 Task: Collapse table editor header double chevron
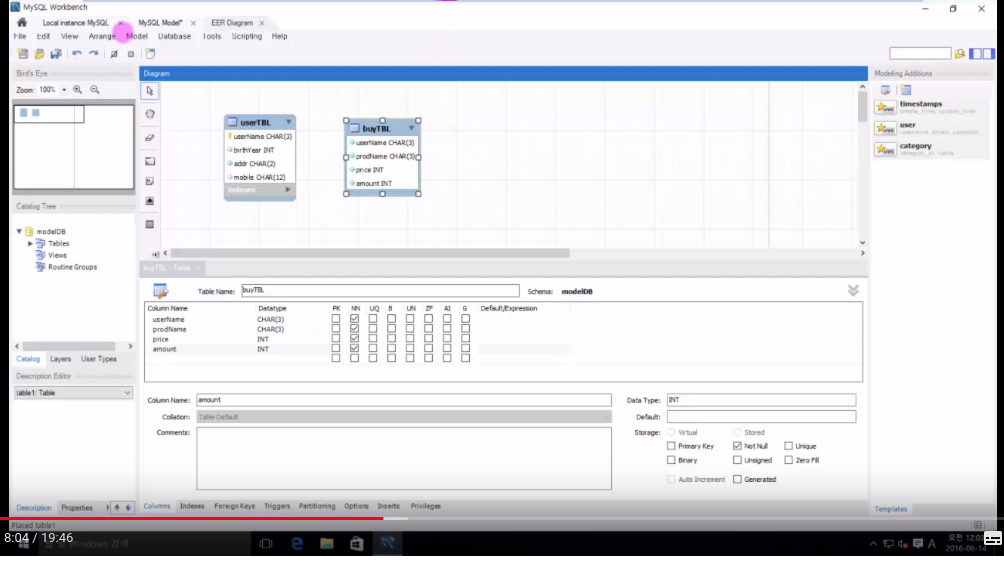tap(853, 291)
